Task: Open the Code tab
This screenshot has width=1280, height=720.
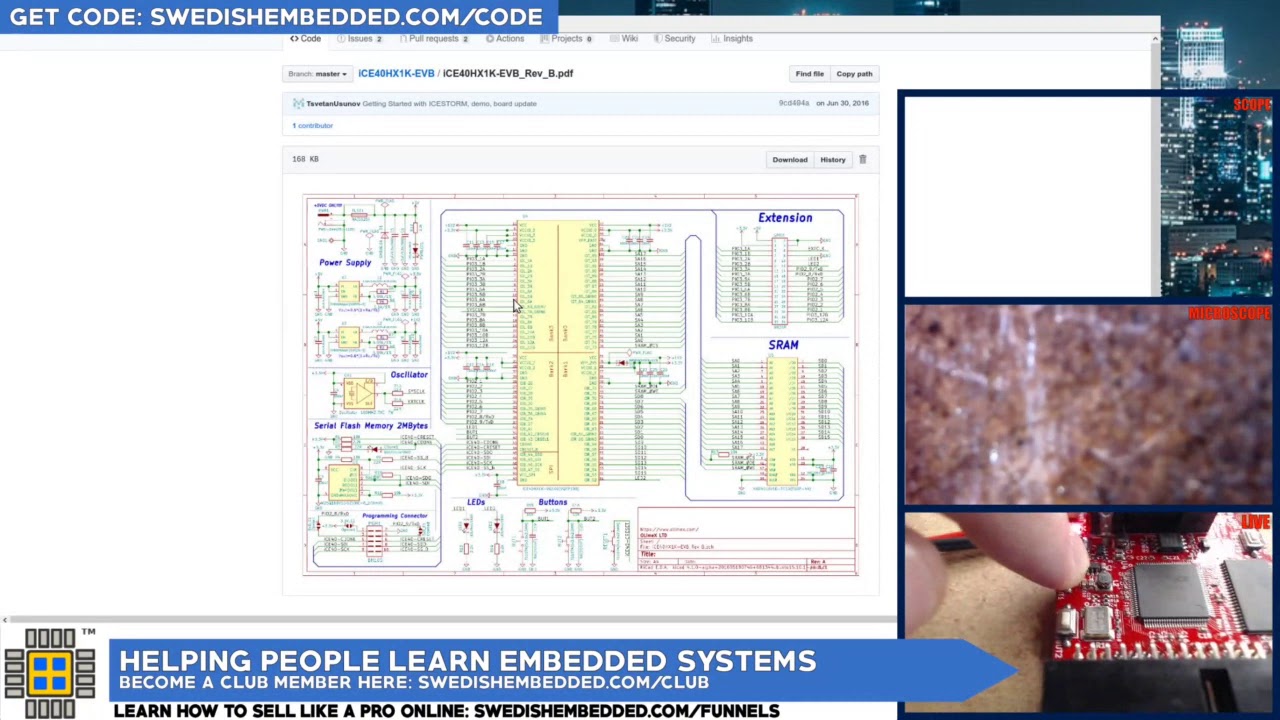Action: 306,39
